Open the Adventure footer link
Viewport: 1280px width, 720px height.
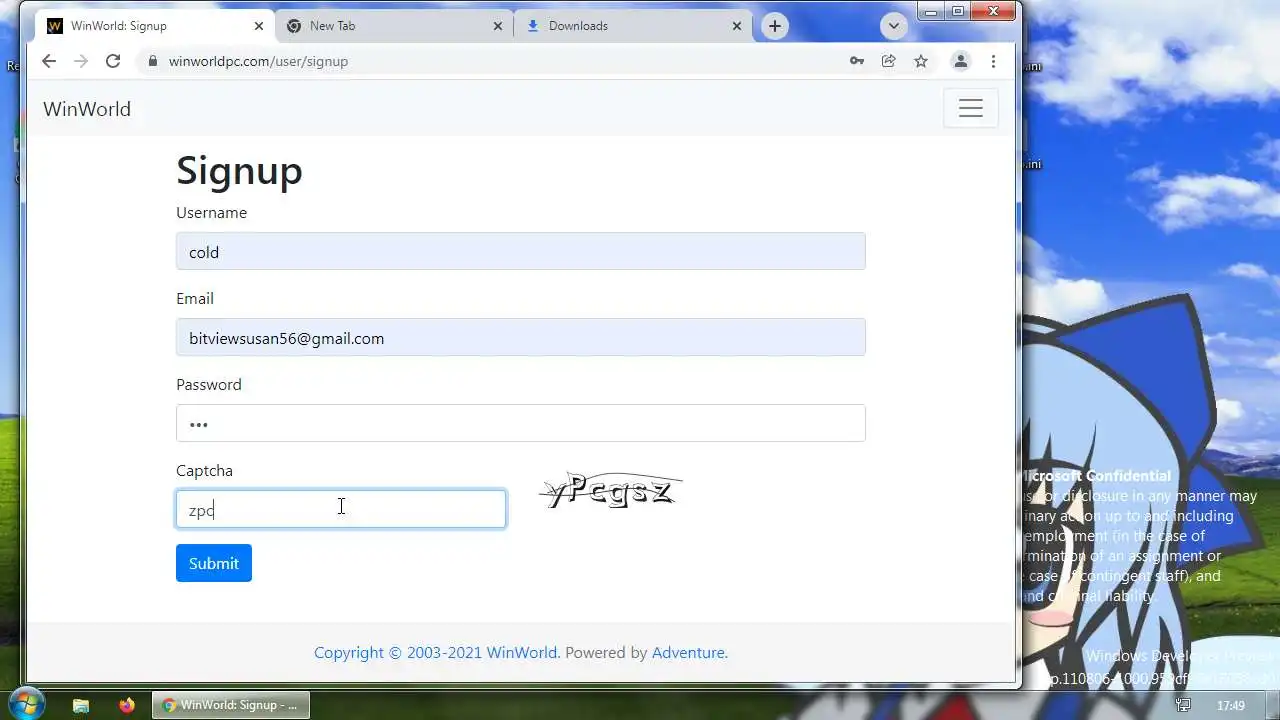(x=688, y=652)
